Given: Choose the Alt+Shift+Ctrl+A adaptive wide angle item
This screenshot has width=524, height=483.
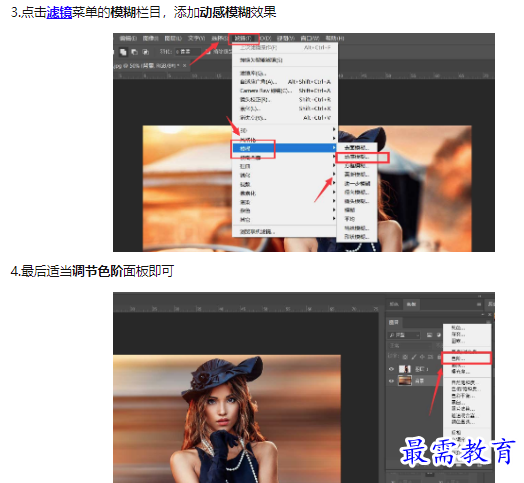Looking at the screenshot, I should pos(285,82).
